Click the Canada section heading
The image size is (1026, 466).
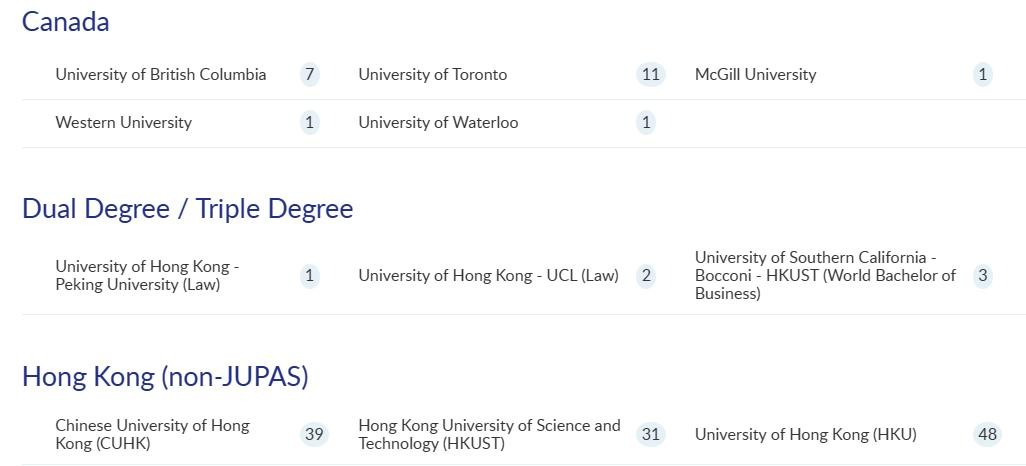[x=66, y=22]
